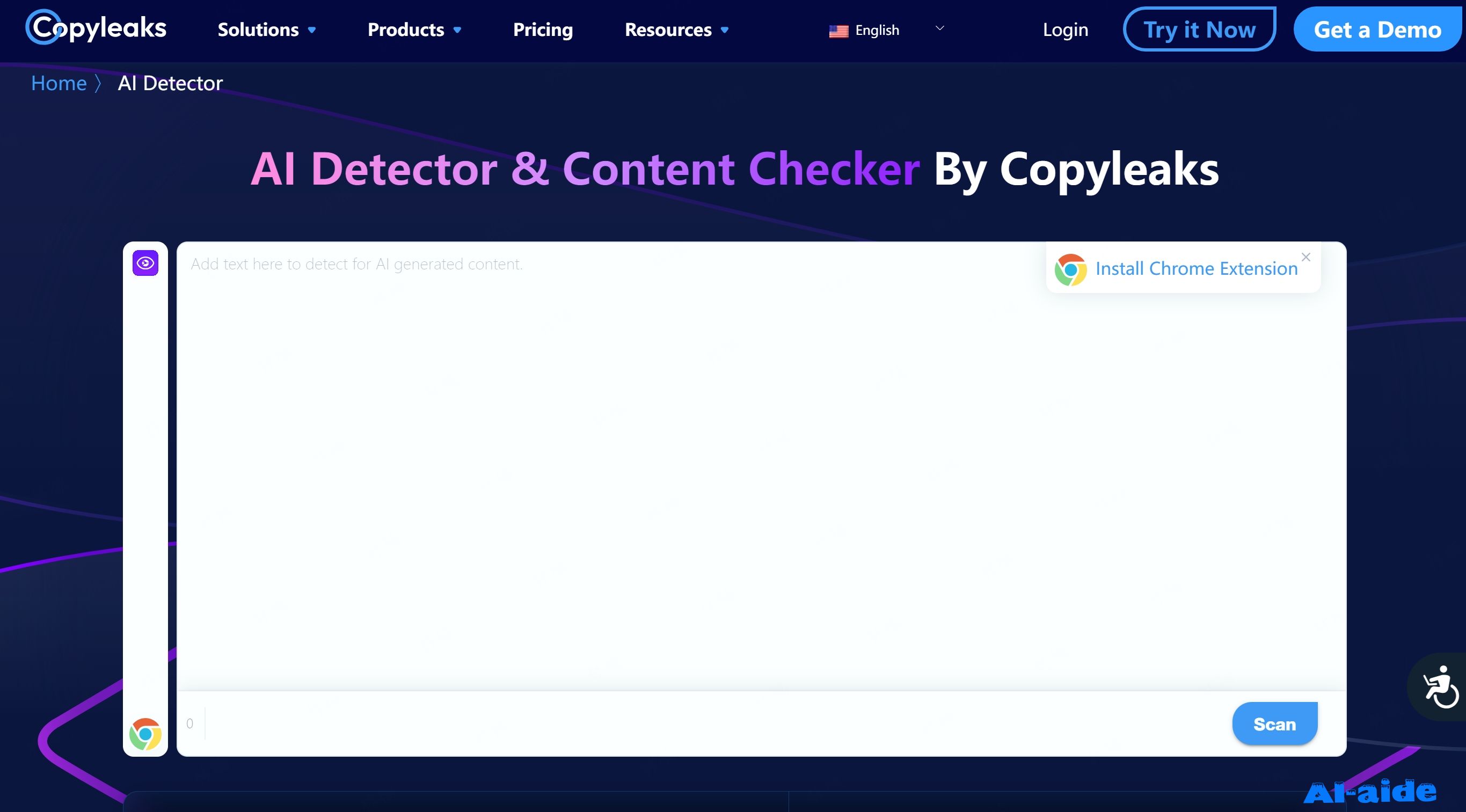The width and height of the screenshot is (1466, 812).
Task: Click Install Chrome Extension link
Action: (x=1196, y=268)
